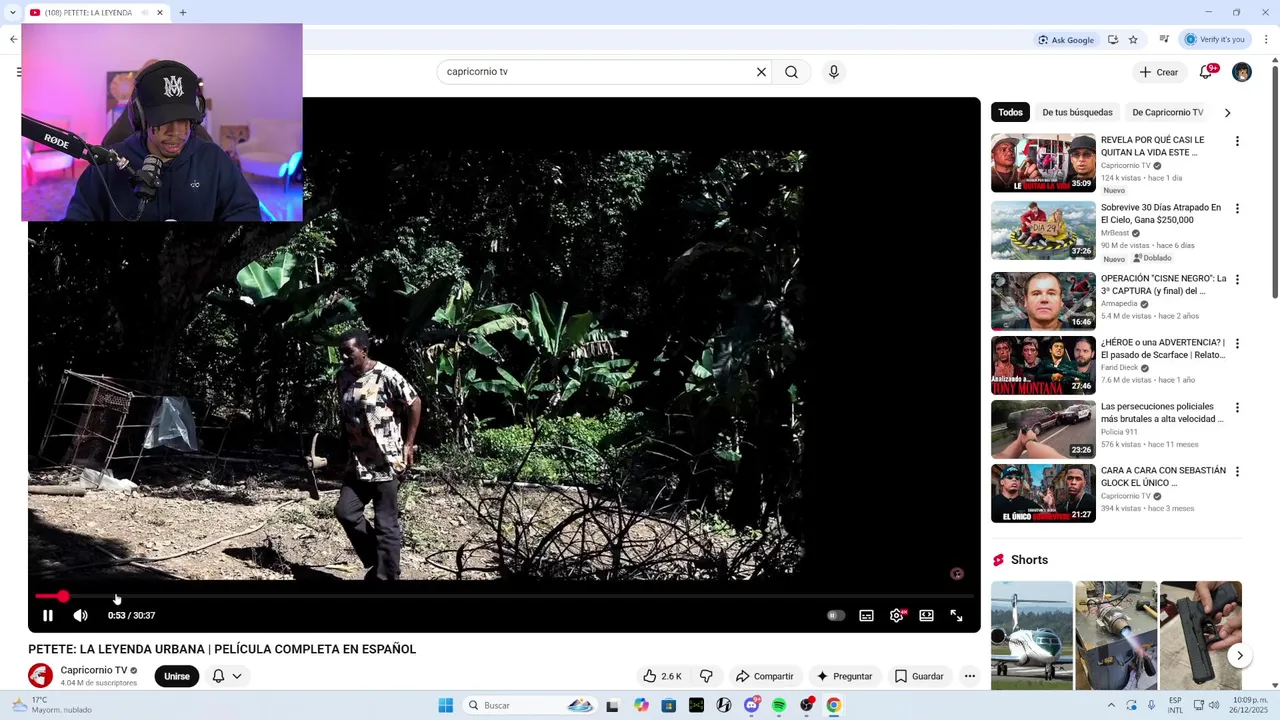Open the Microsoft Store taskbar icon
Viewport: 1280px width, 720px height.
(x=668, y=706)
